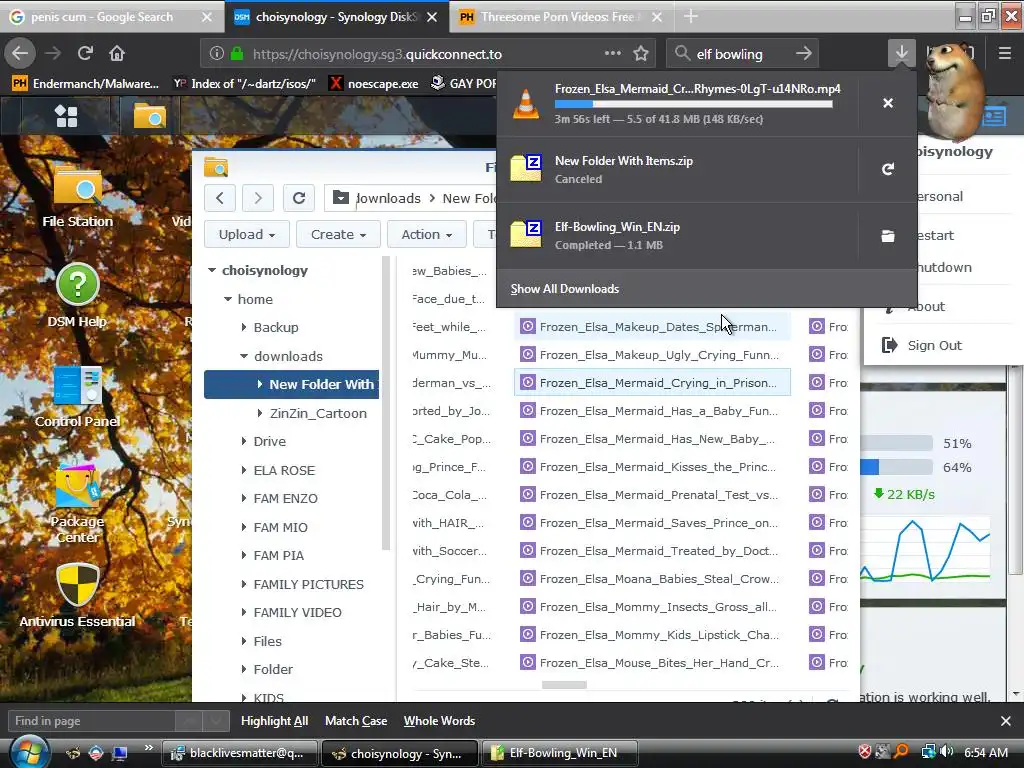
Task: Click the Elf-Bowling zip file icon
Action: click(526, 234)
